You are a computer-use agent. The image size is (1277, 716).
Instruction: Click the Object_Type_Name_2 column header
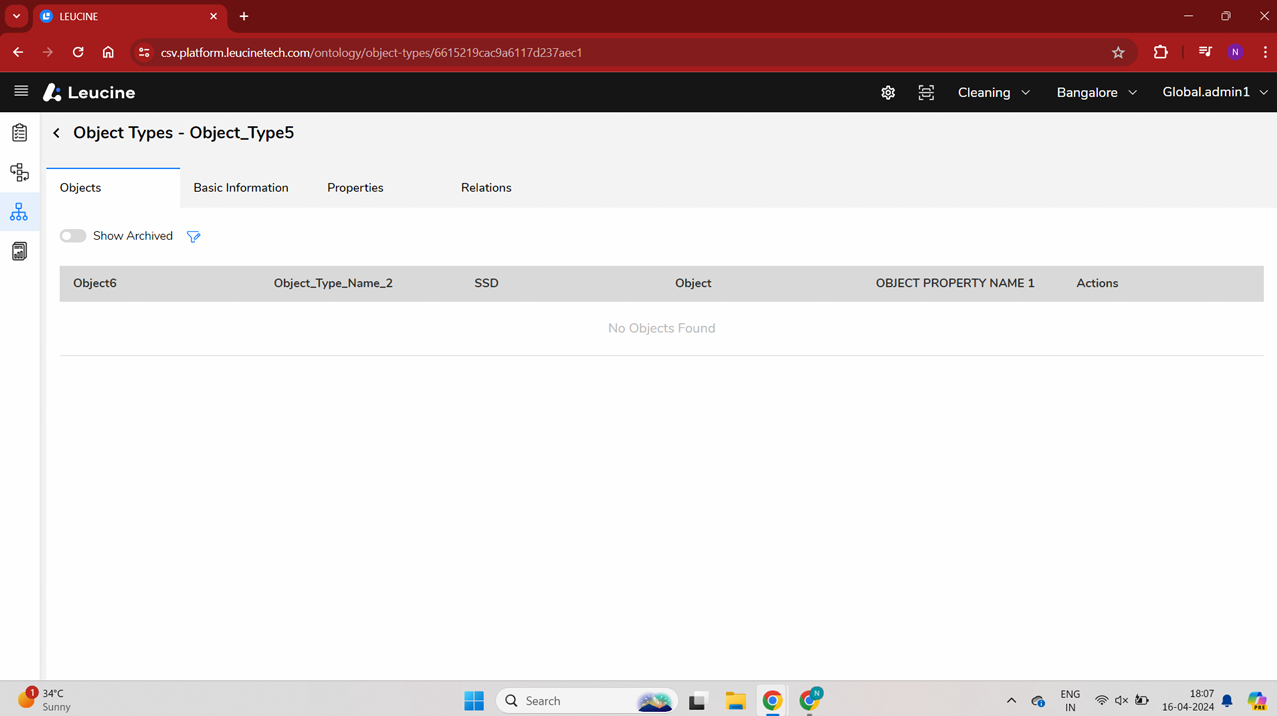pos(333,283)
